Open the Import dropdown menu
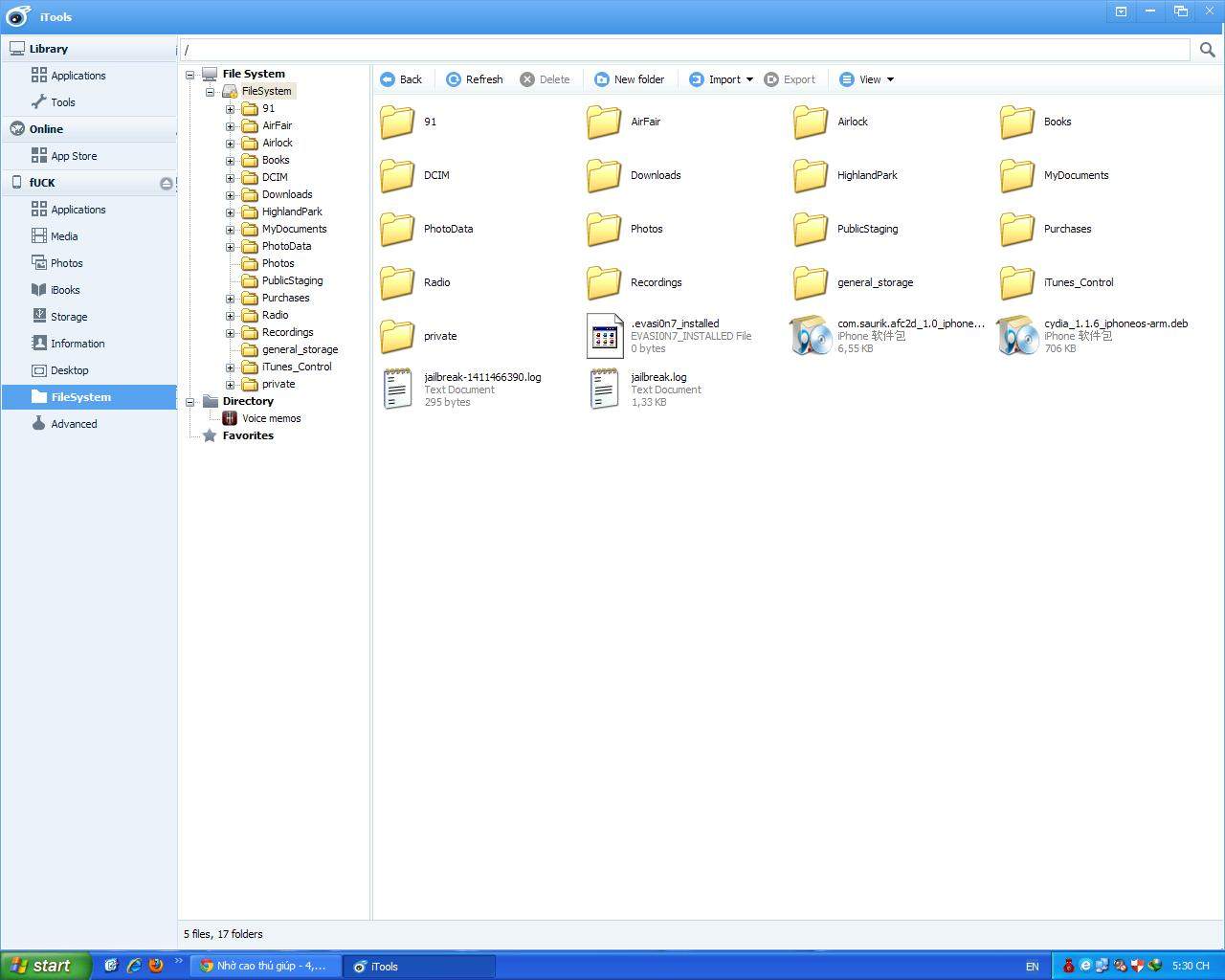 point(723,79)
